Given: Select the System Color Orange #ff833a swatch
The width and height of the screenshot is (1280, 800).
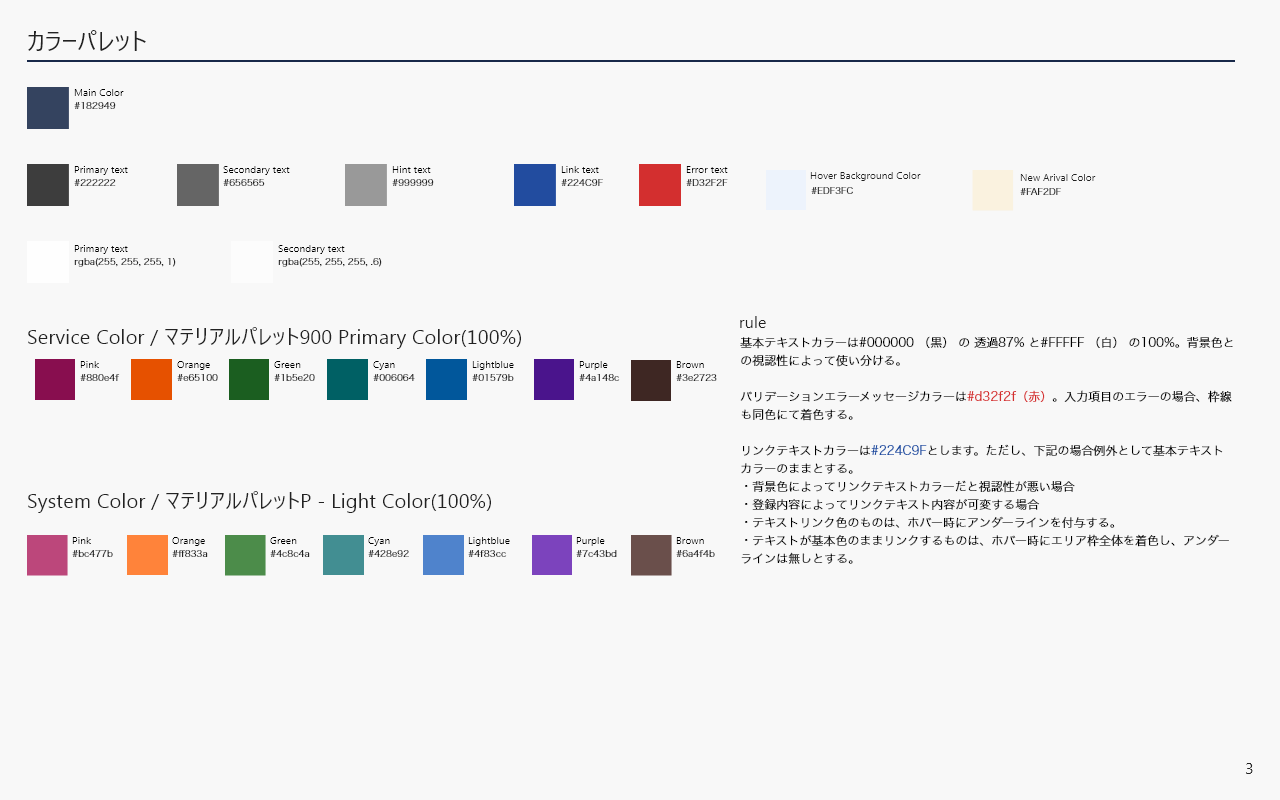Looking at the screenshot, I should [x=147, y=555].
